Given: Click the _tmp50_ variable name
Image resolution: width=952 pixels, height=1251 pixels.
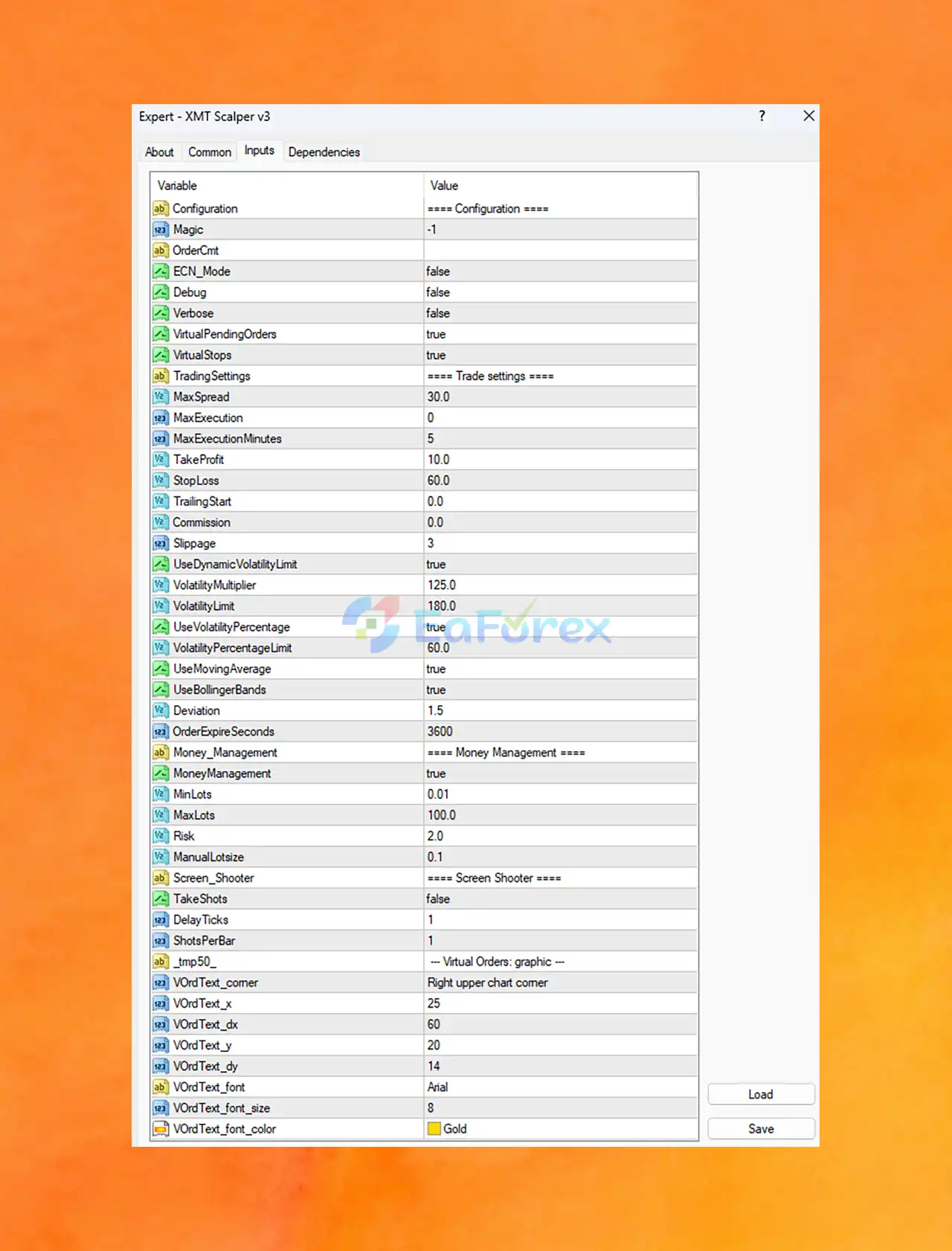Looking at the screenshot, I should click(x=195, y=962).
